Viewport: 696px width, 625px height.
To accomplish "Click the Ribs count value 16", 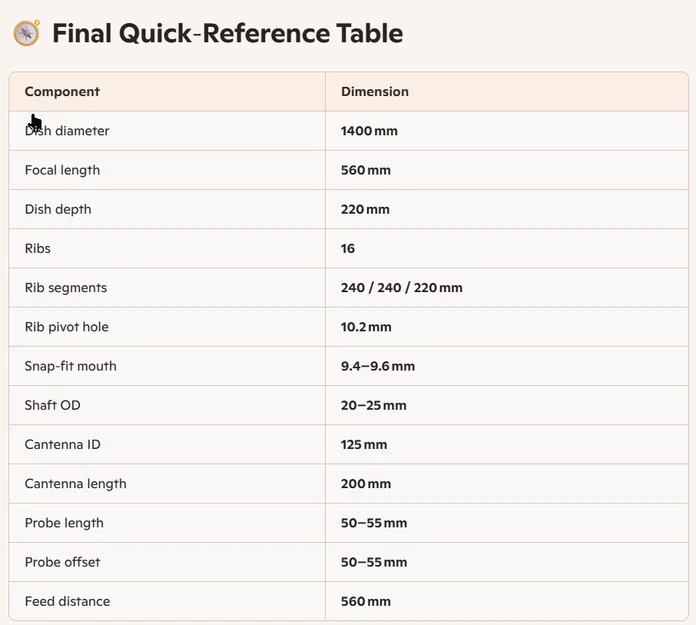I will pos(348,248).
